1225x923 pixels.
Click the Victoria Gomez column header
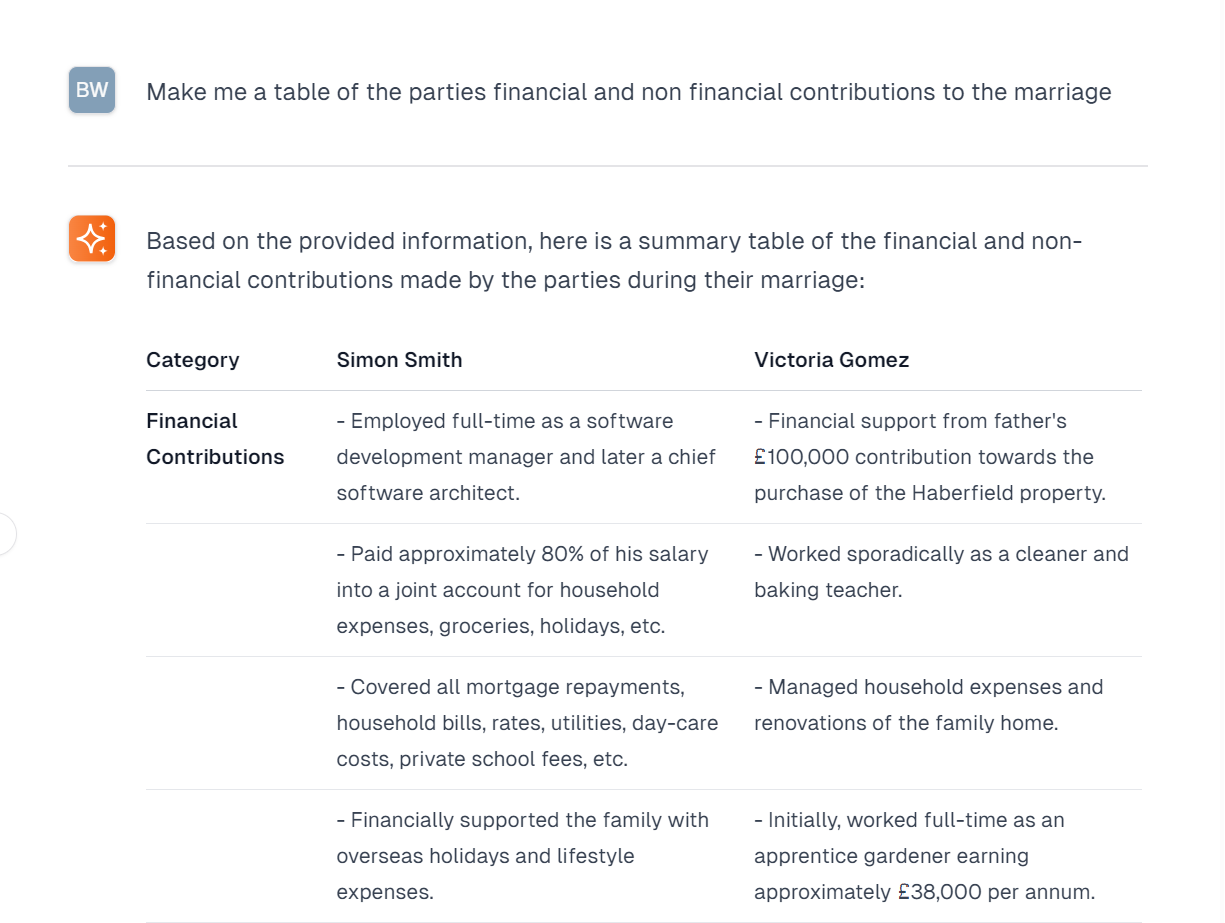tap(831, 360)
